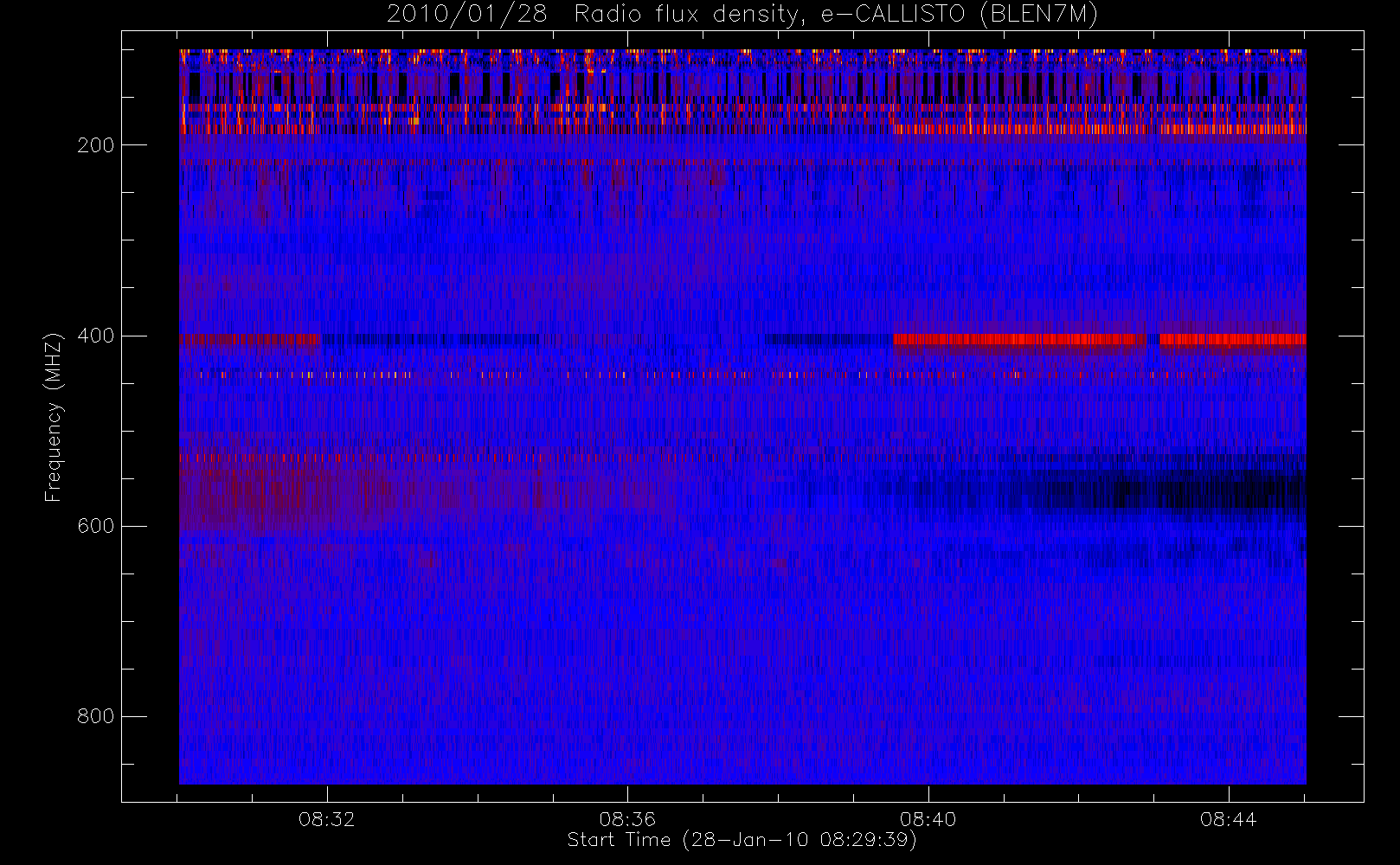The width and height of the screenshot is (1400, 865).
Task: Click the 08:36 time tick label
Action: [627, 819]
